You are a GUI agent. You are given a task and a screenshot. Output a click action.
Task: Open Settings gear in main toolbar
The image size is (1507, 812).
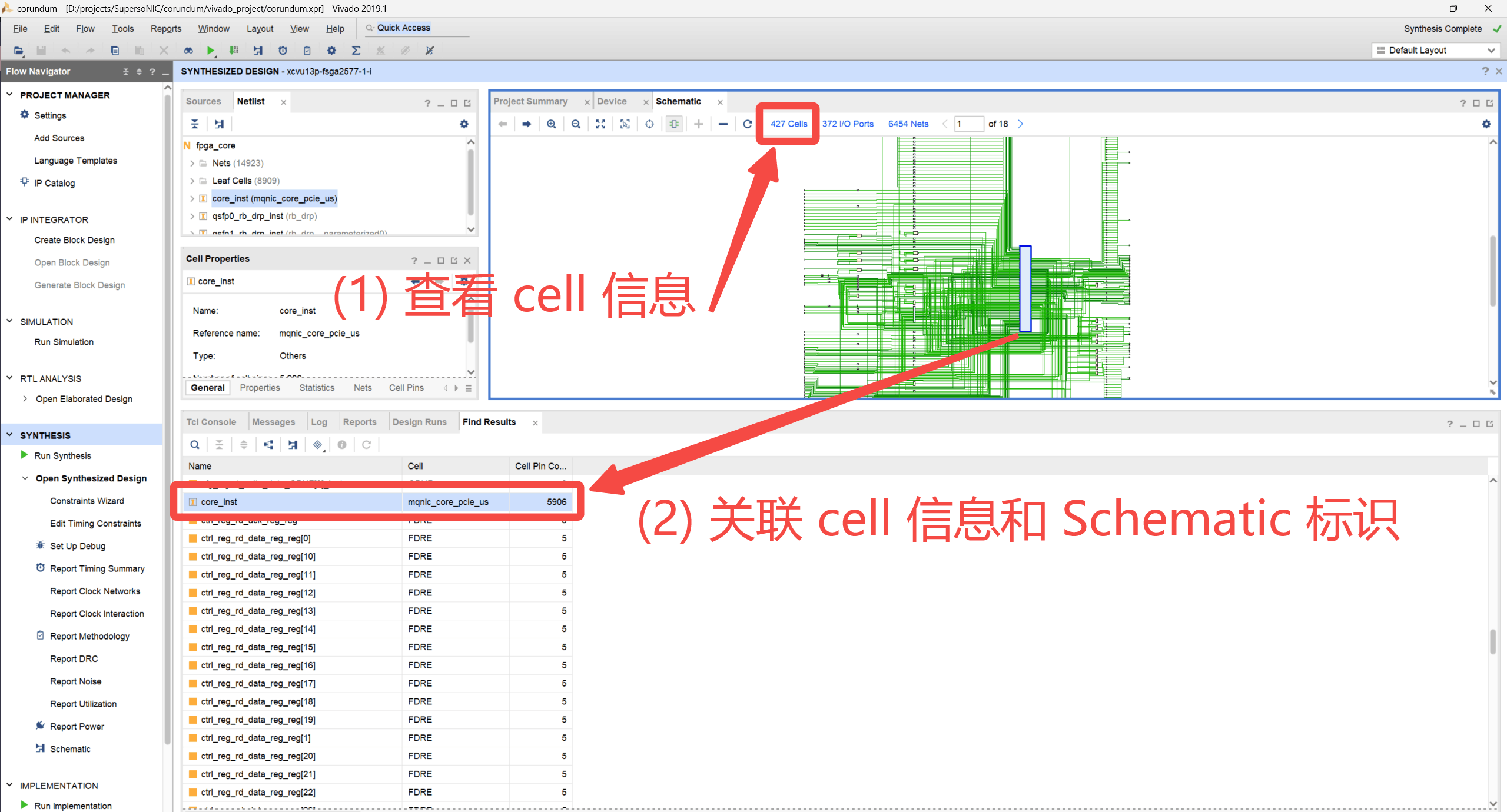click(x=331, y=51)
